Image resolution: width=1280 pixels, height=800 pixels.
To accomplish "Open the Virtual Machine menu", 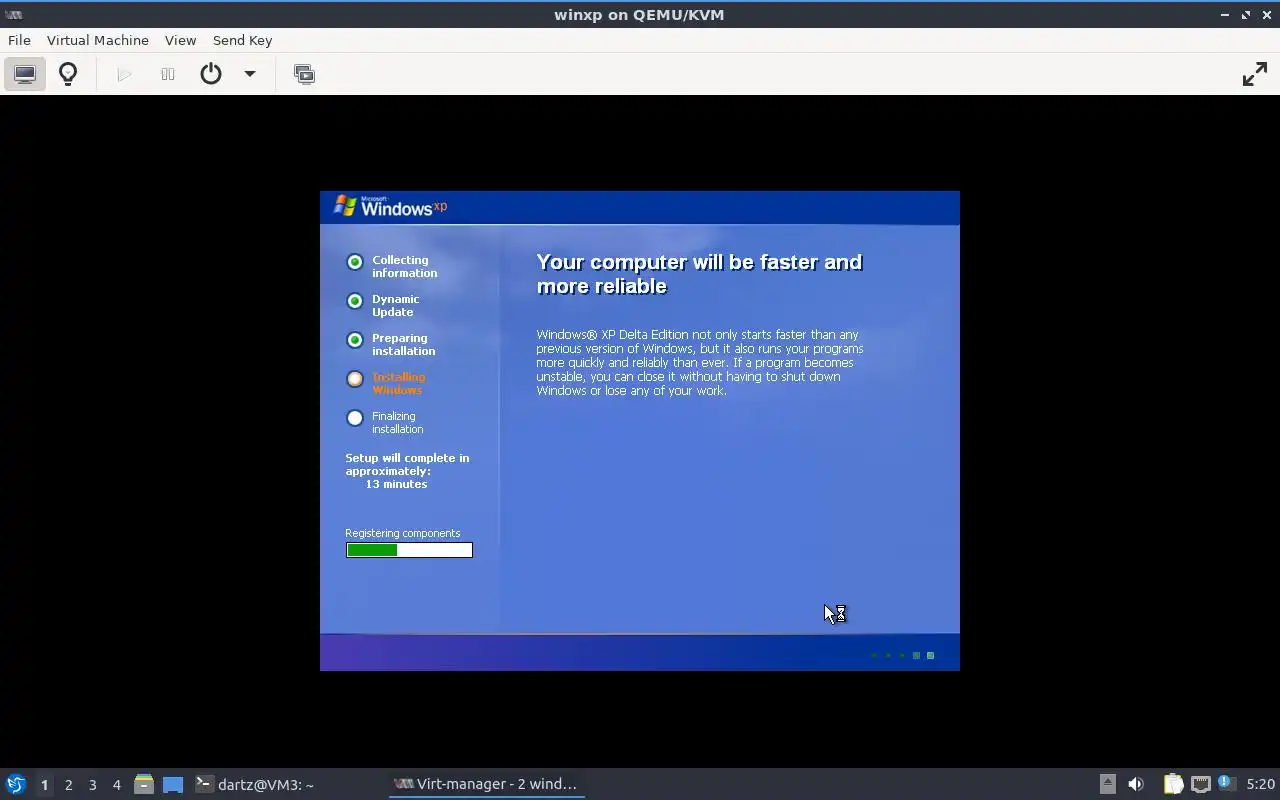I will pyautogui.click(x=98, y=40).
